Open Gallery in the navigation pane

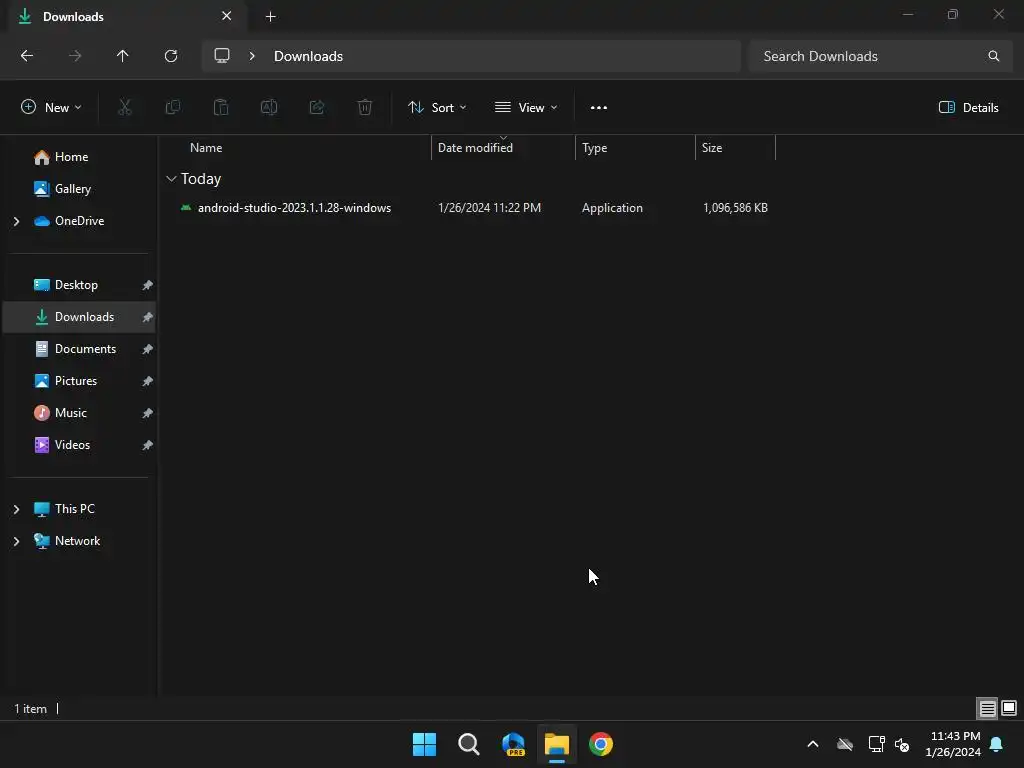pyautogui.click(x=72, y=189)
